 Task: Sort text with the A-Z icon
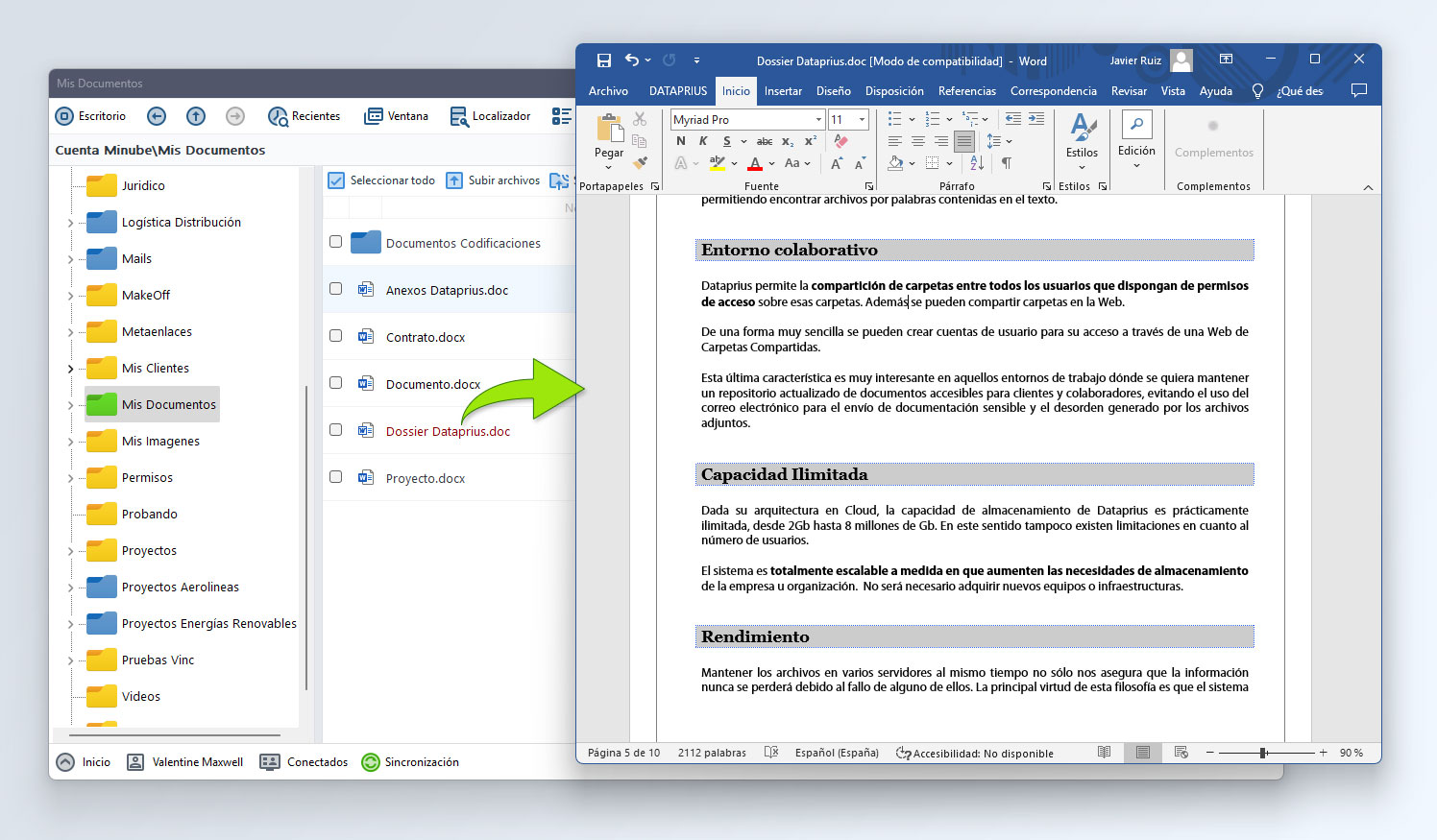point(978,162)
